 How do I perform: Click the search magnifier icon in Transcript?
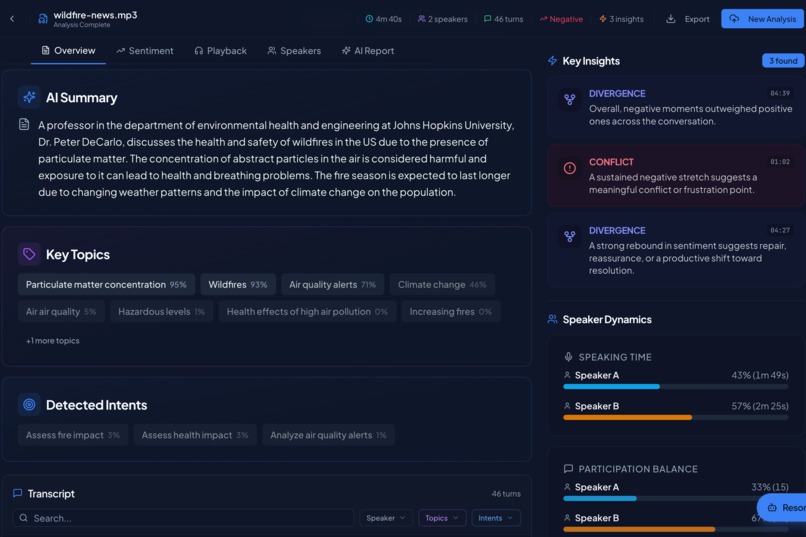pyautogui.click(x=24, y=518)
